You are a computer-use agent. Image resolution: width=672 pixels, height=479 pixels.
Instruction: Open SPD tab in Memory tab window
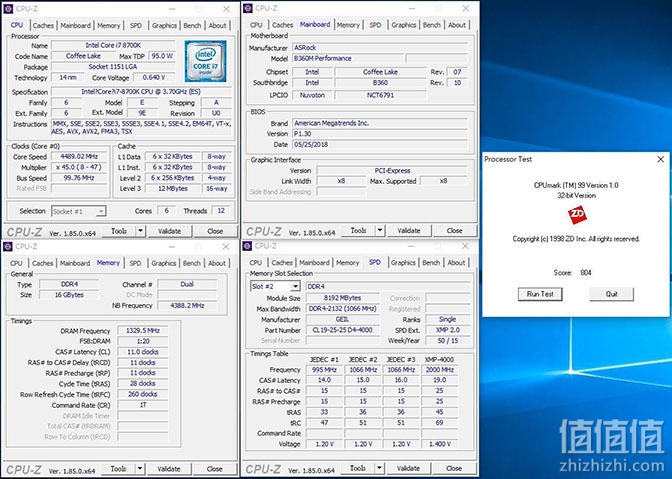(135, 263)
